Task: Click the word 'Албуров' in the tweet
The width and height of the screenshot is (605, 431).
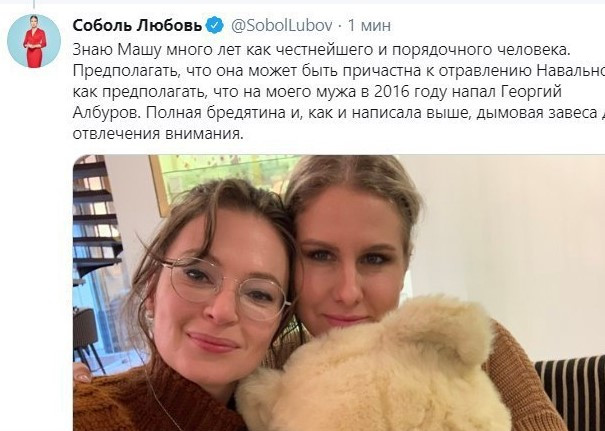Action: click(108, 113)
